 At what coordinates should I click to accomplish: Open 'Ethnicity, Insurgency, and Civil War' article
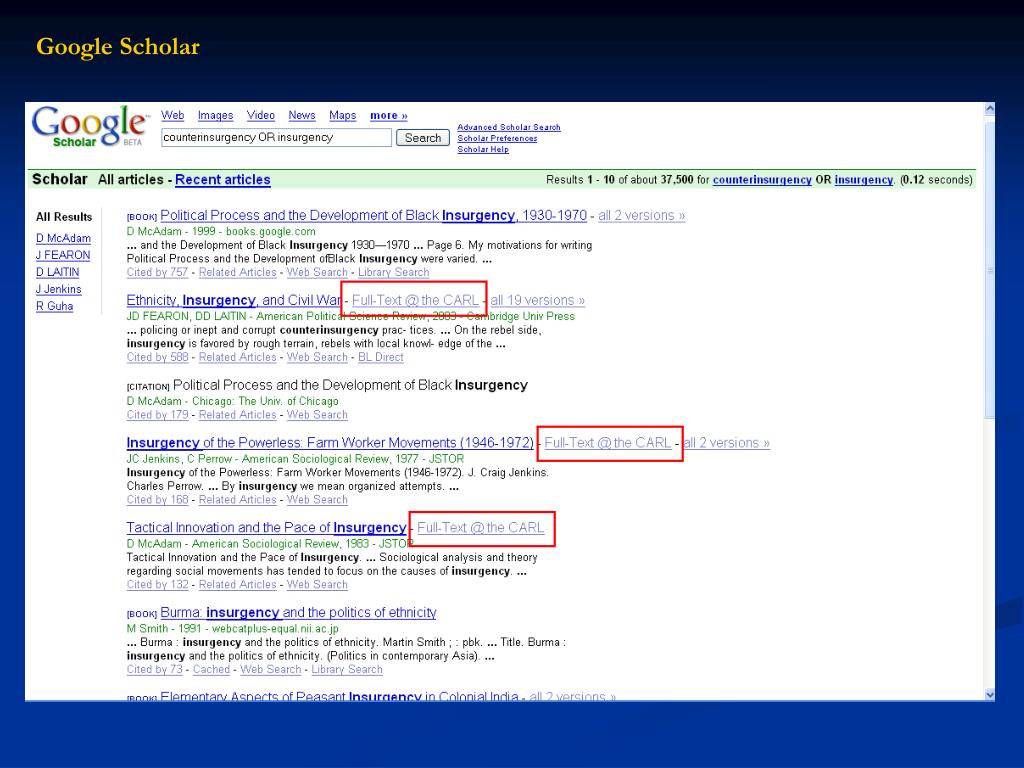[x=234, y=300]
